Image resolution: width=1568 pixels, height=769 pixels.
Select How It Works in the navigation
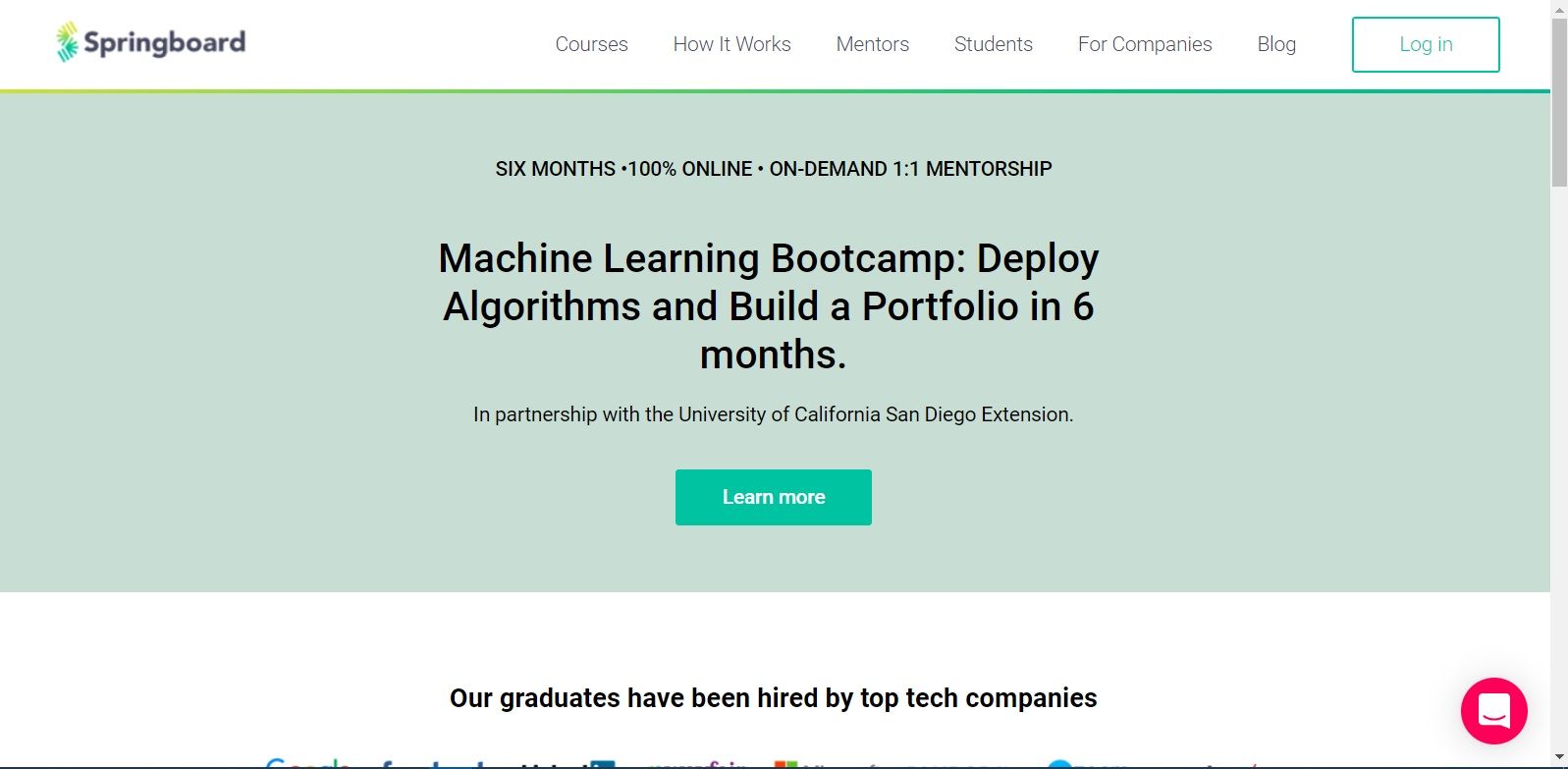point(731,44)
